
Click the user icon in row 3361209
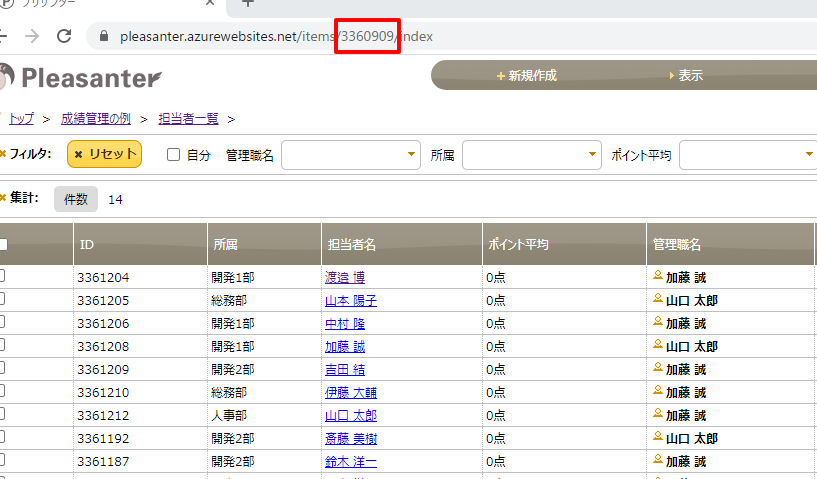pyautogui.click(x=658, y=367)
